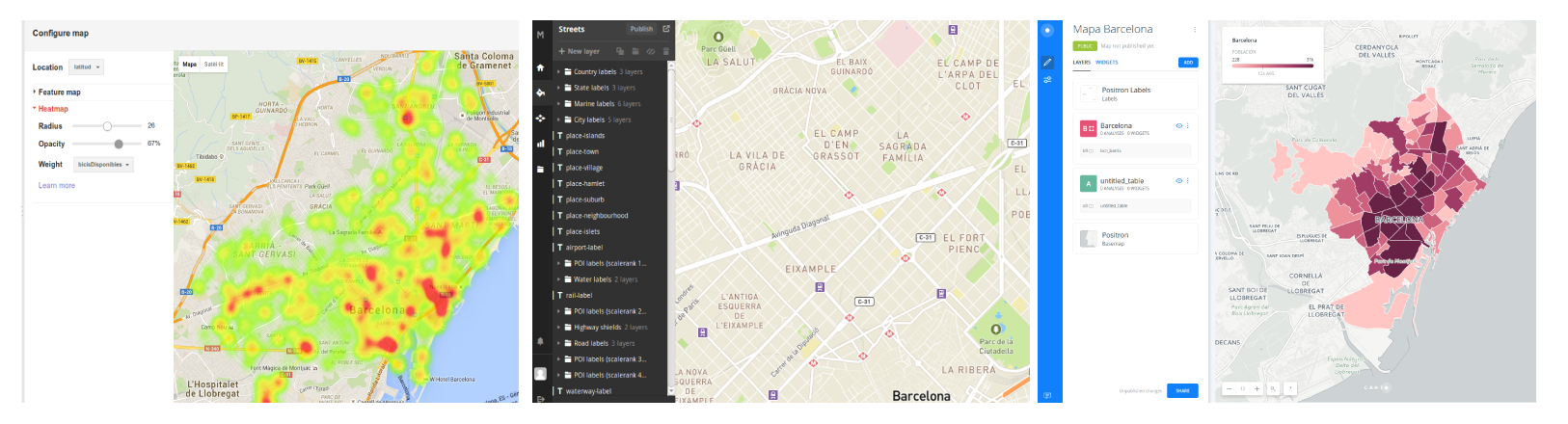Open the home icon in sidebar
This screenshot has width=1568, height=424.
pos(540,67)
